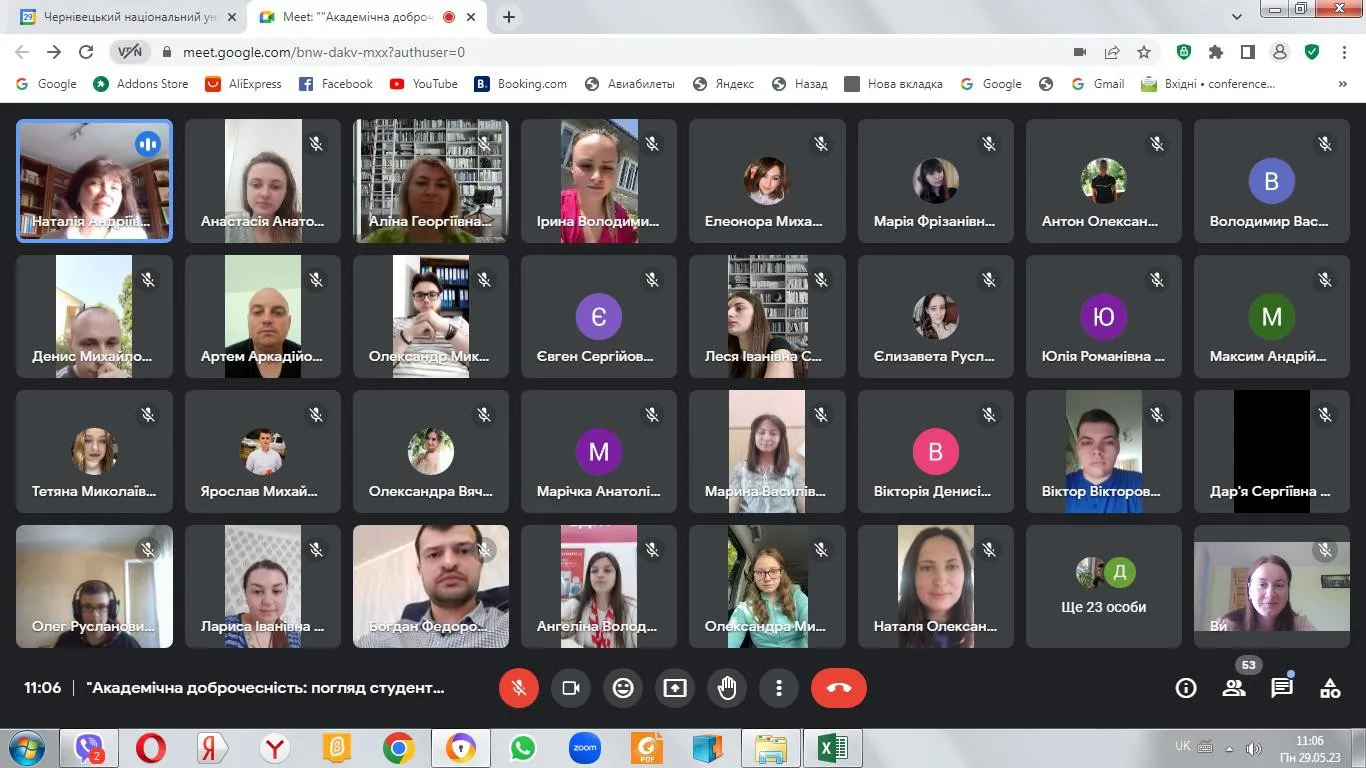Viewport: 1366px width, 768px height.
Task: Bookmark this page with the star icon
Action: [x=1144, y=52]
